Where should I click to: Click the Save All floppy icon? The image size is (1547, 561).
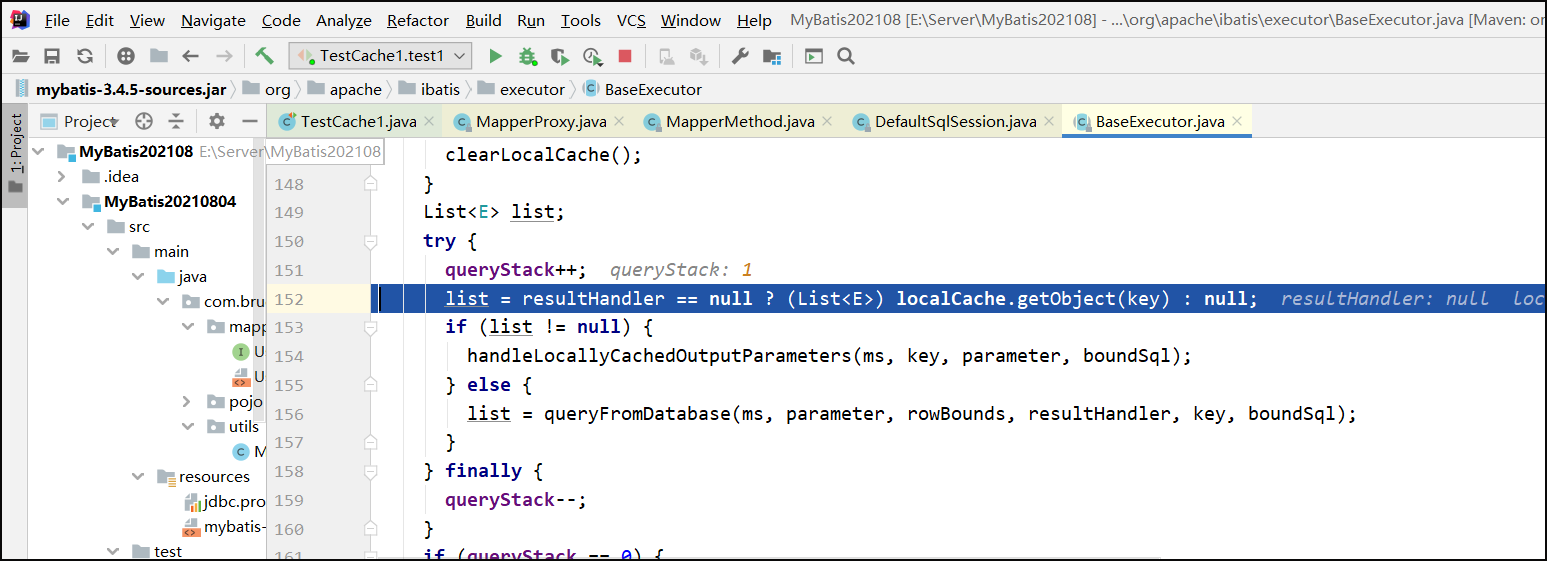(x=52, y=56)
